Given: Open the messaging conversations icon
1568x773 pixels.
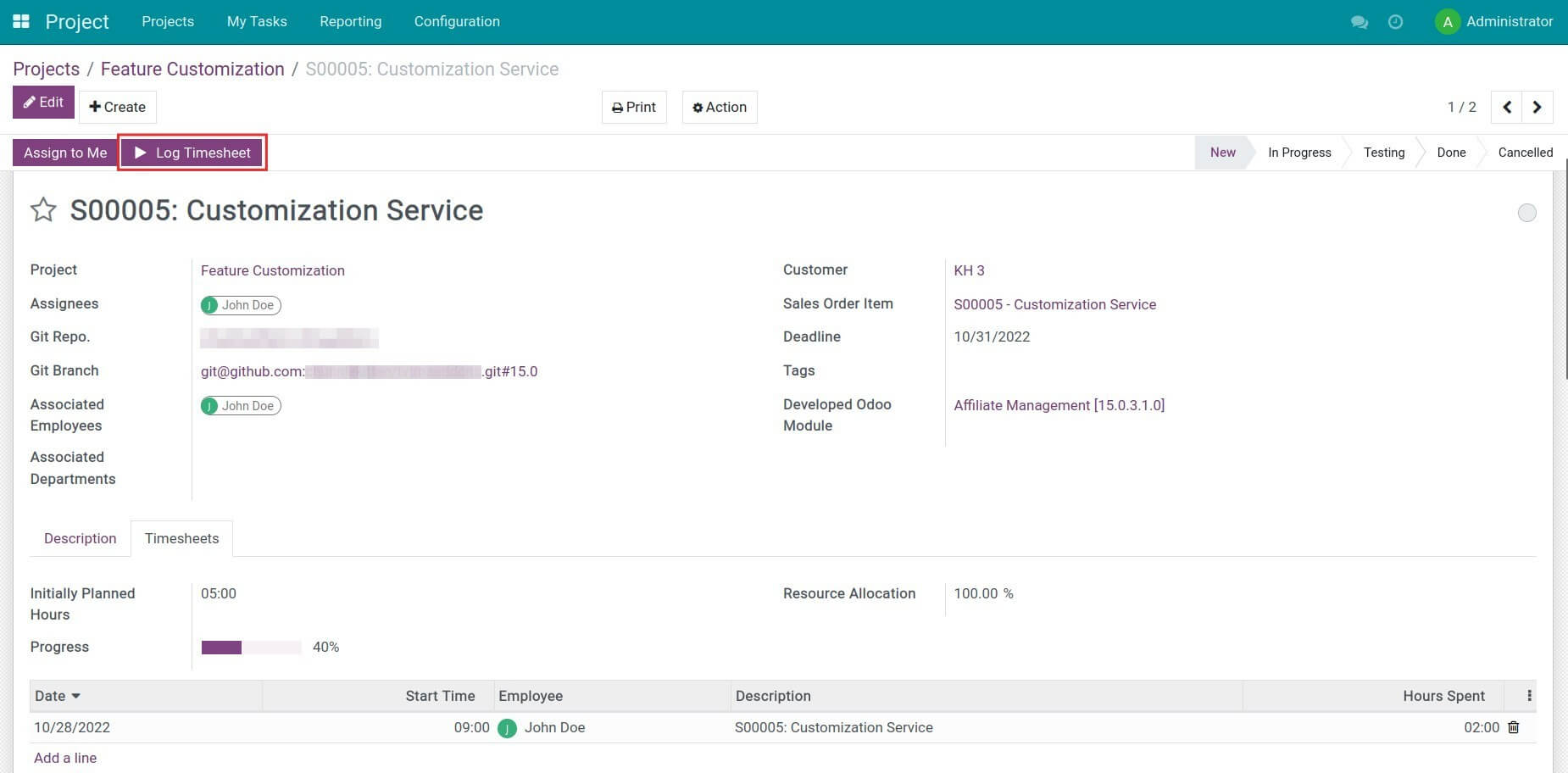Looking at the screenshot, I should point(1359,22).
